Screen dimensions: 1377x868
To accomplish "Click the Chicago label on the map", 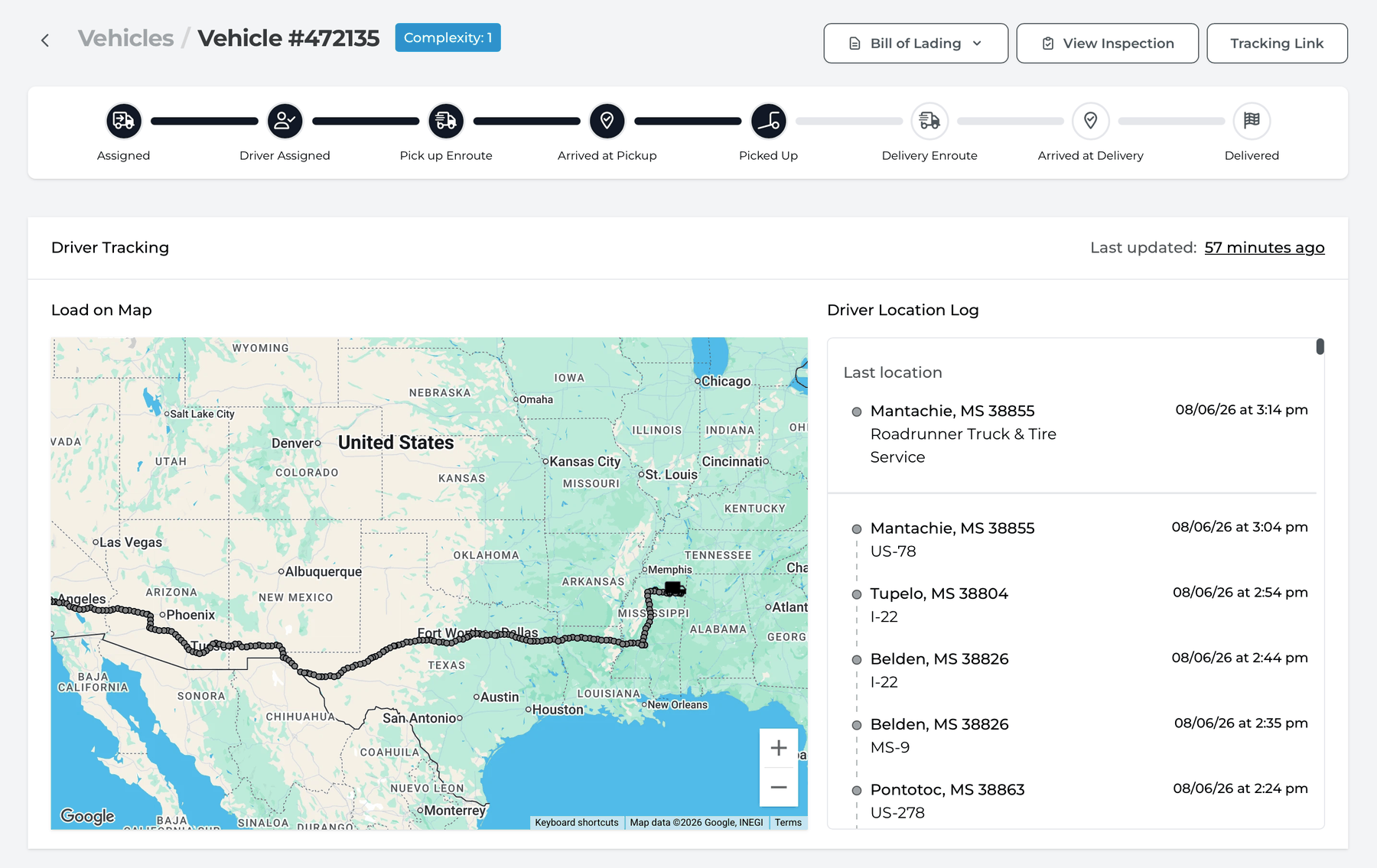I will (x=725, y=382).
